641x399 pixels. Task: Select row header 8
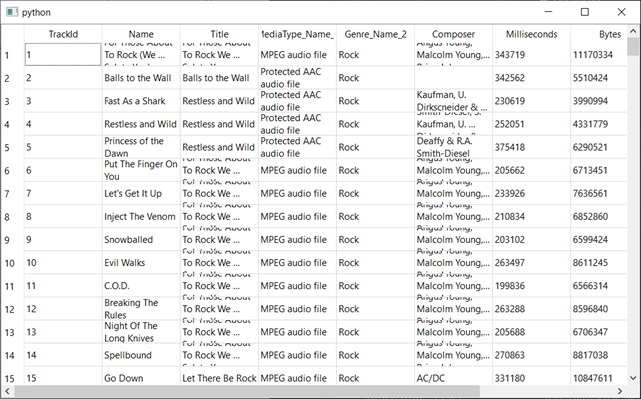pyautogui.click(x=13, y=216)
